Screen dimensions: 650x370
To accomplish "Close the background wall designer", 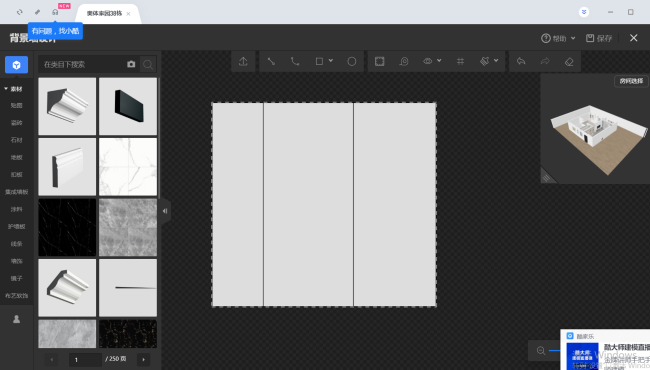I will (x=633, y=38).
